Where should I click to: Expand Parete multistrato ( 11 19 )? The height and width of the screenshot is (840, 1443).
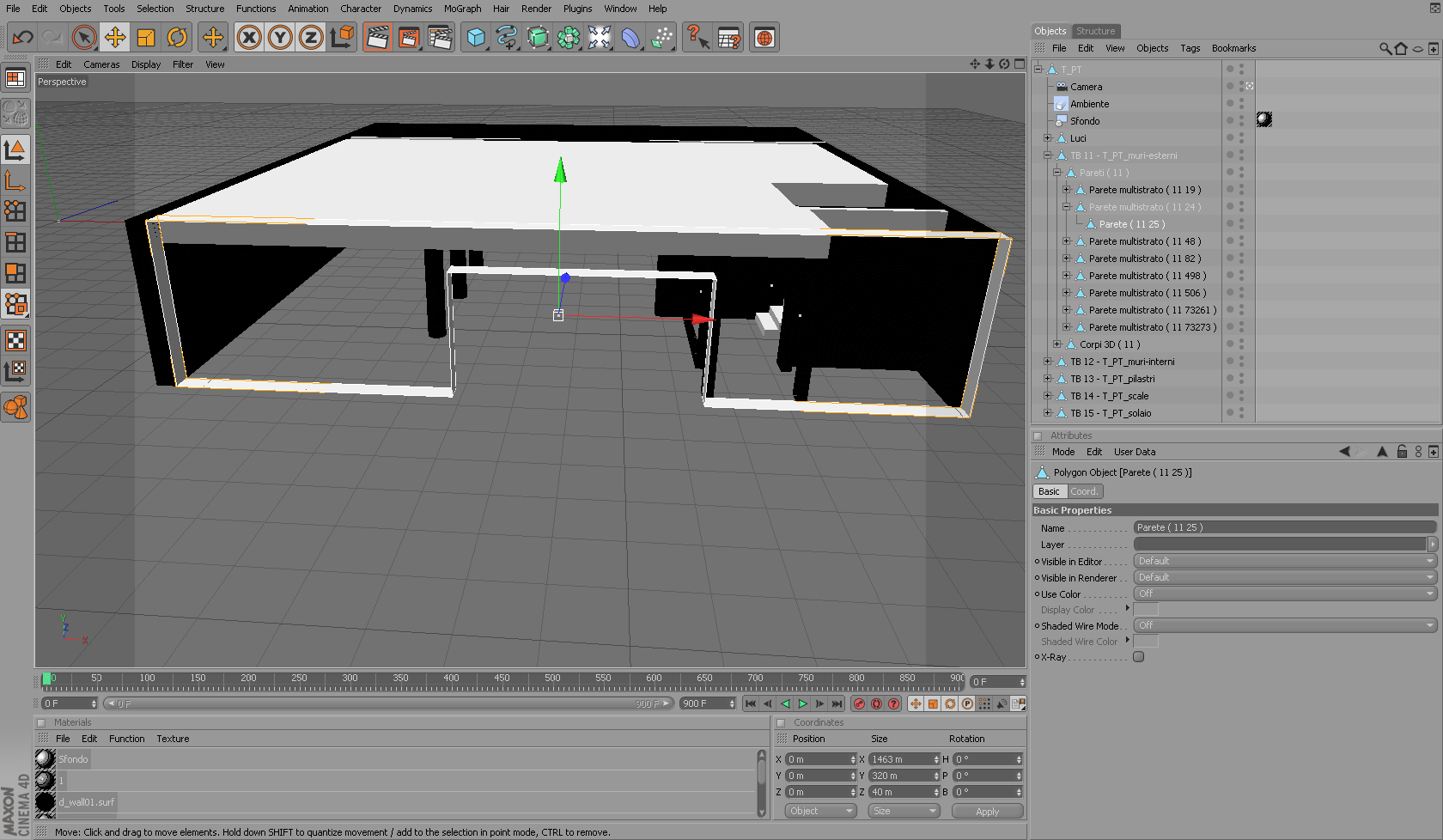(1067, 190)
